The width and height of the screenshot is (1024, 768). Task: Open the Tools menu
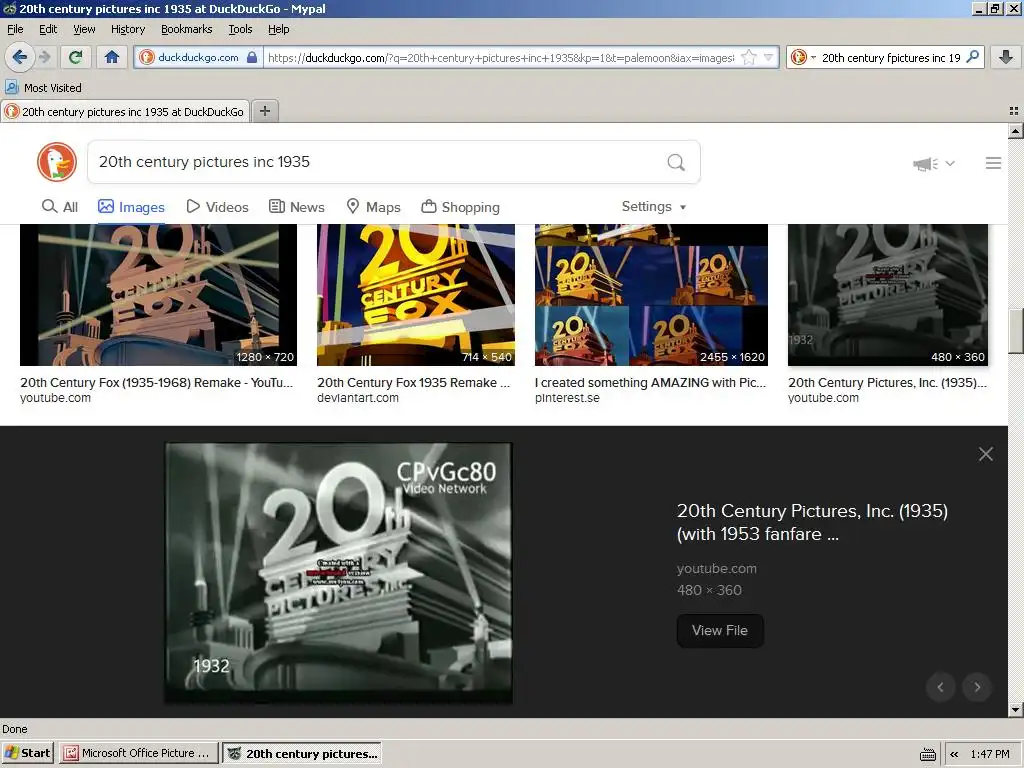tap(240, 29)
